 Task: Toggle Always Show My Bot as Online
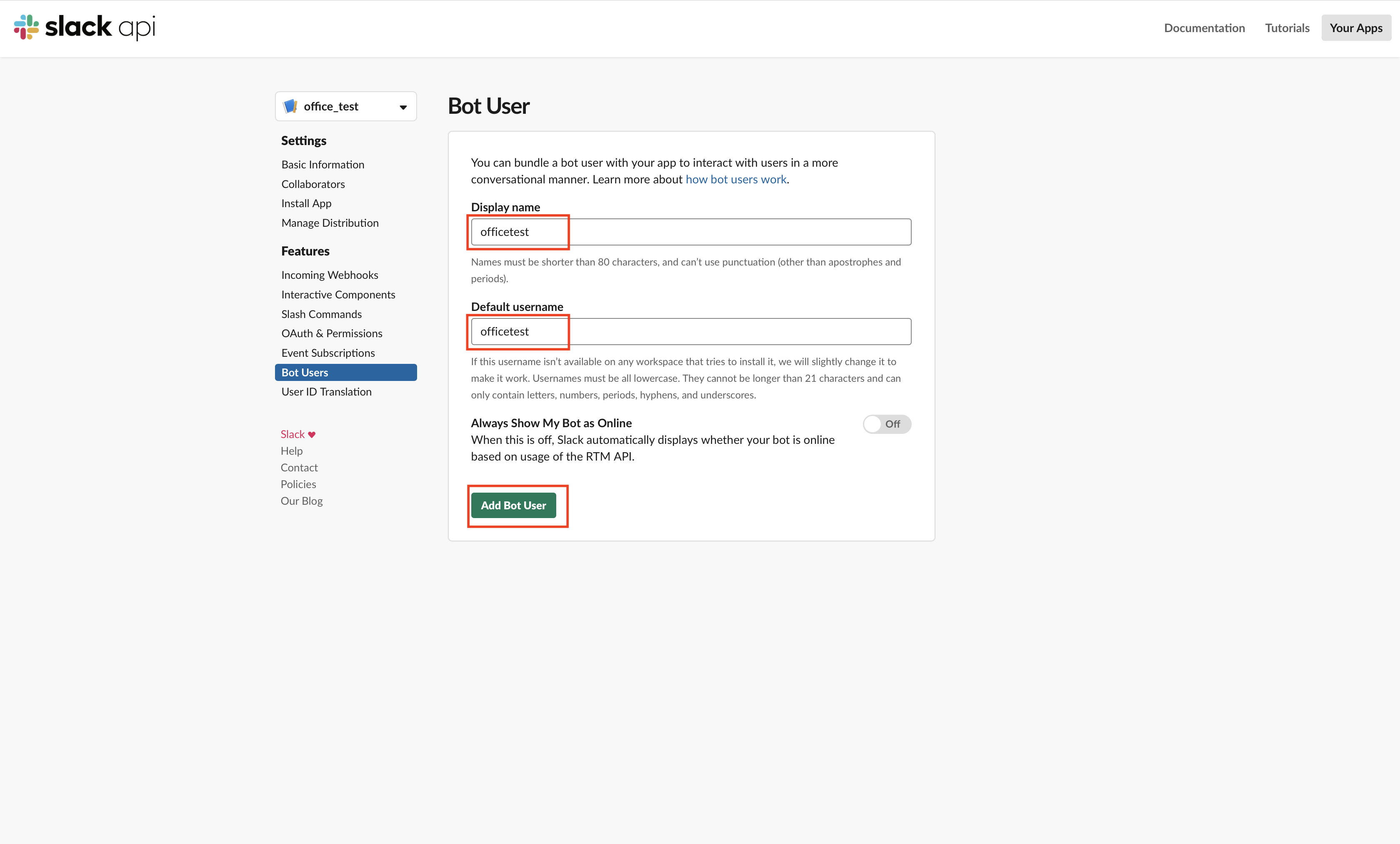[886, 424]
